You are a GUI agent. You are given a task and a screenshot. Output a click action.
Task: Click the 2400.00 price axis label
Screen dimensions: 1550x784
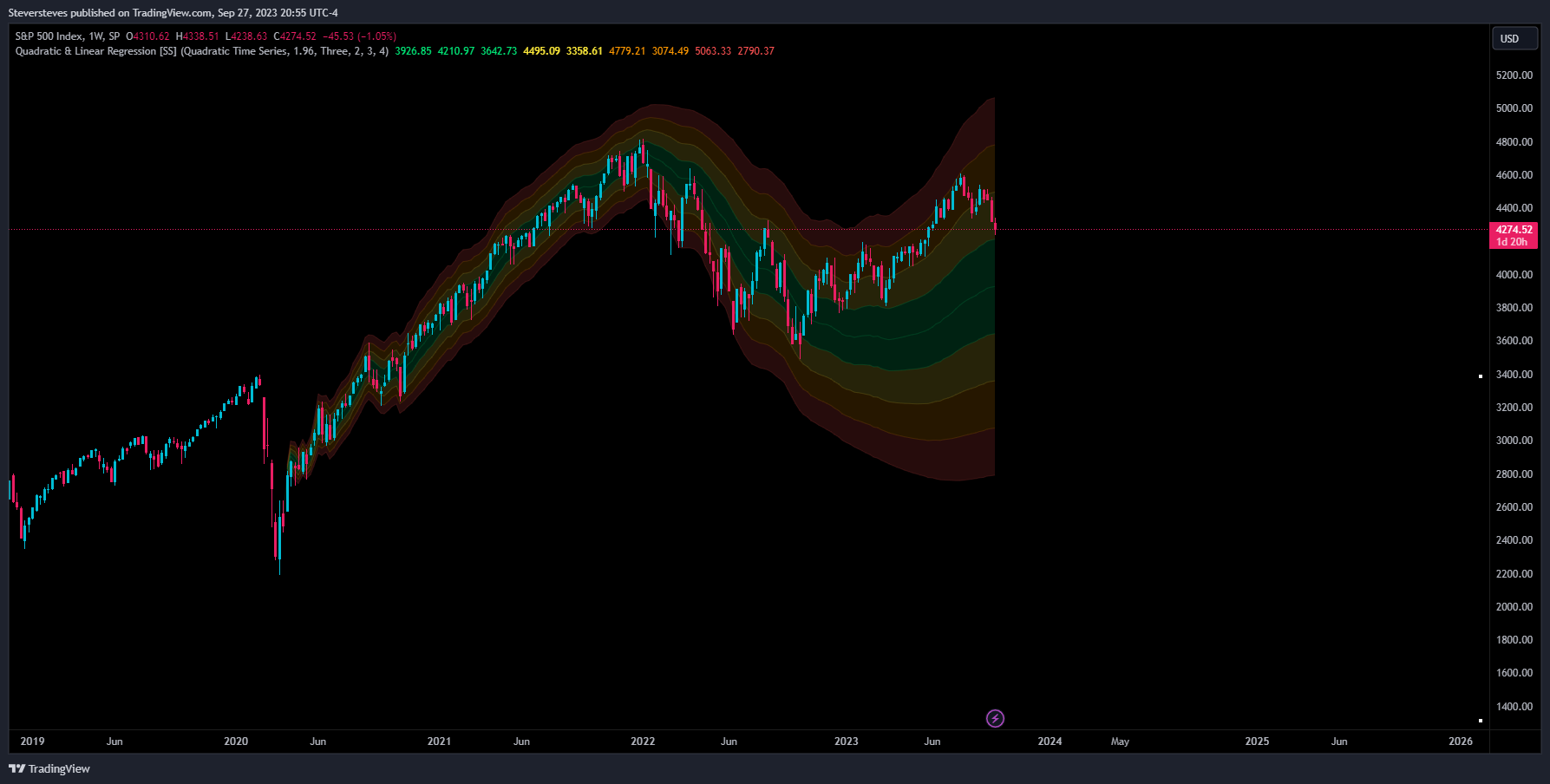1514,540
